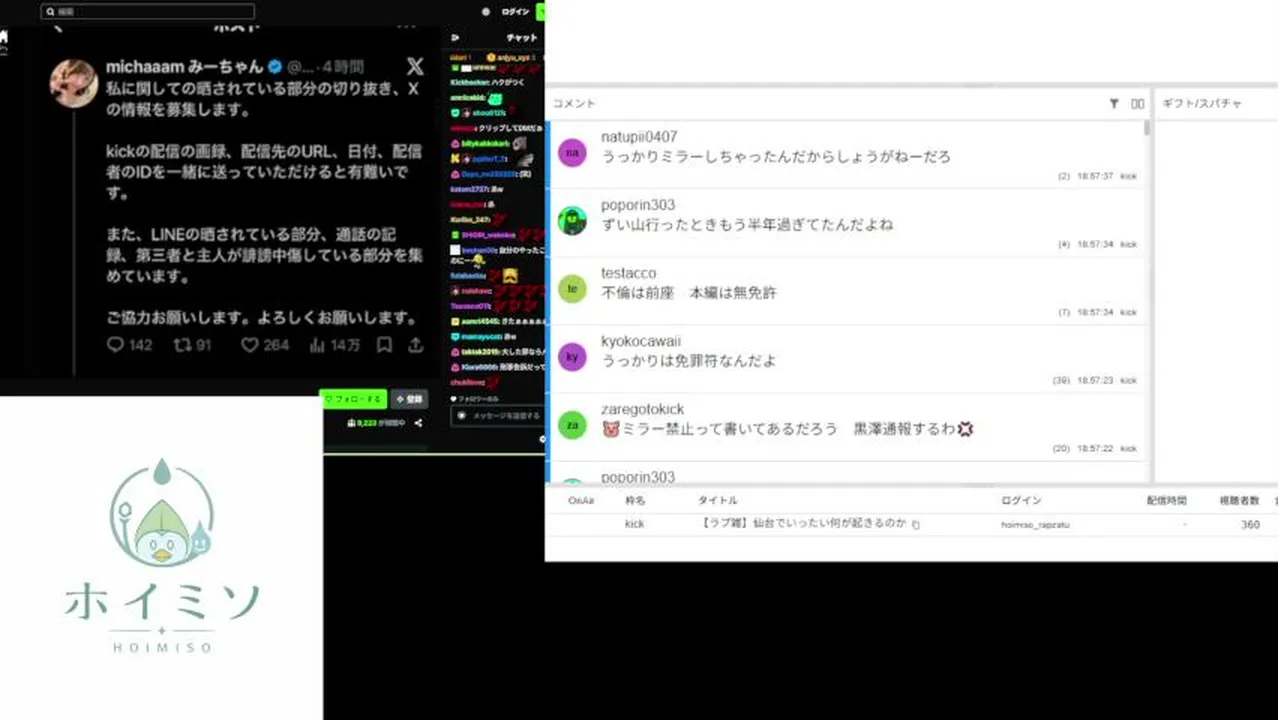Click the chat settings gear below message box
This screenshot has height=720, width=1278.
click(542, 438)
